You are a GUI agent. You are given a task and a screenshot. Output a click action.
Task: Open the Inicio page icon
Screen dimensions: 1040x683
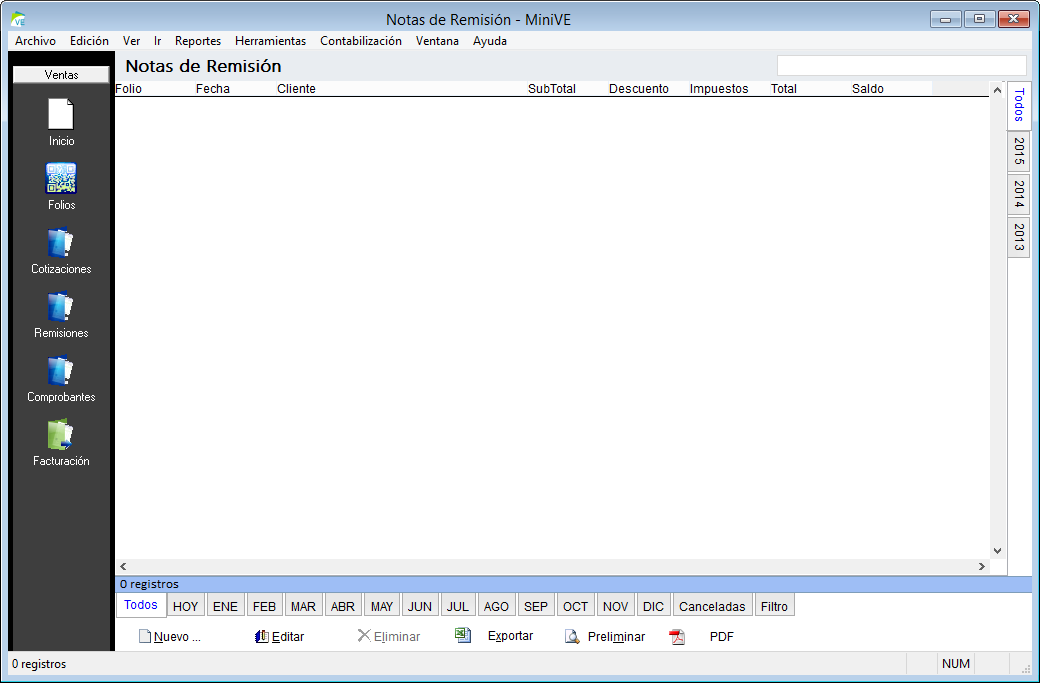61,114
